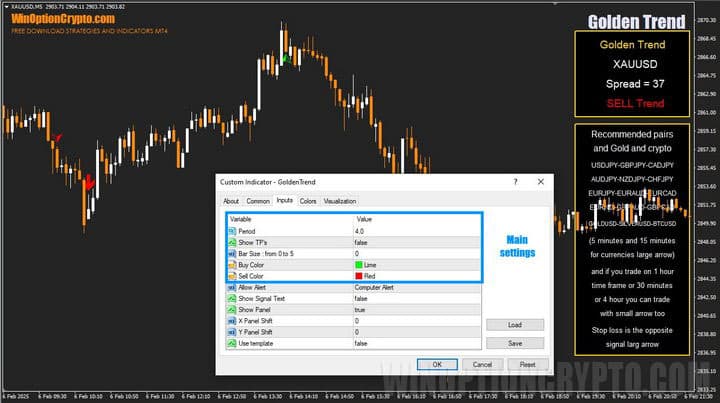
Task: Select the Buy Color label
Action: click(x=251, y=265)
